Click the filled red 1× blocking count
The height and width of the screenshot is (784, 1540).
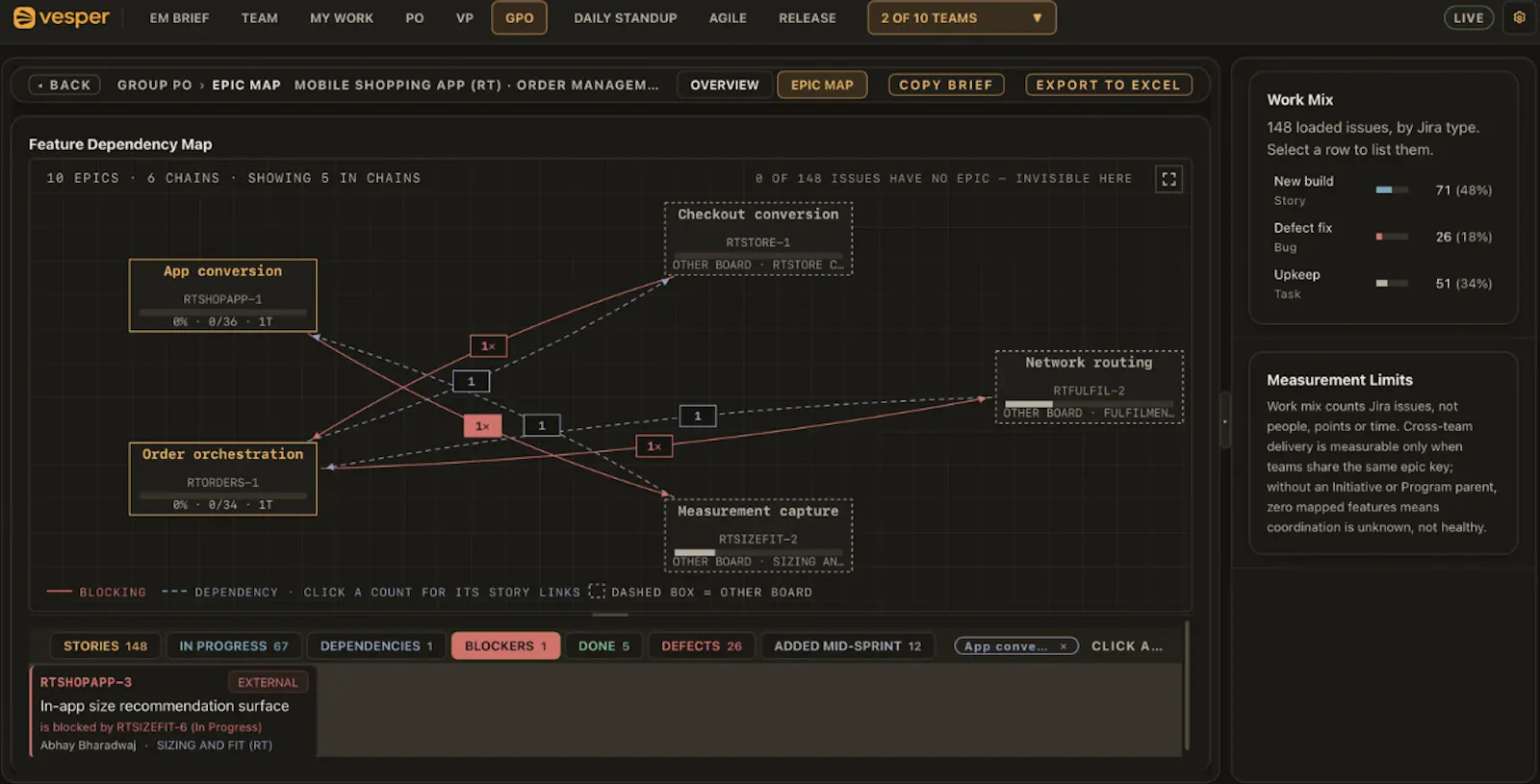coord(482,426)
